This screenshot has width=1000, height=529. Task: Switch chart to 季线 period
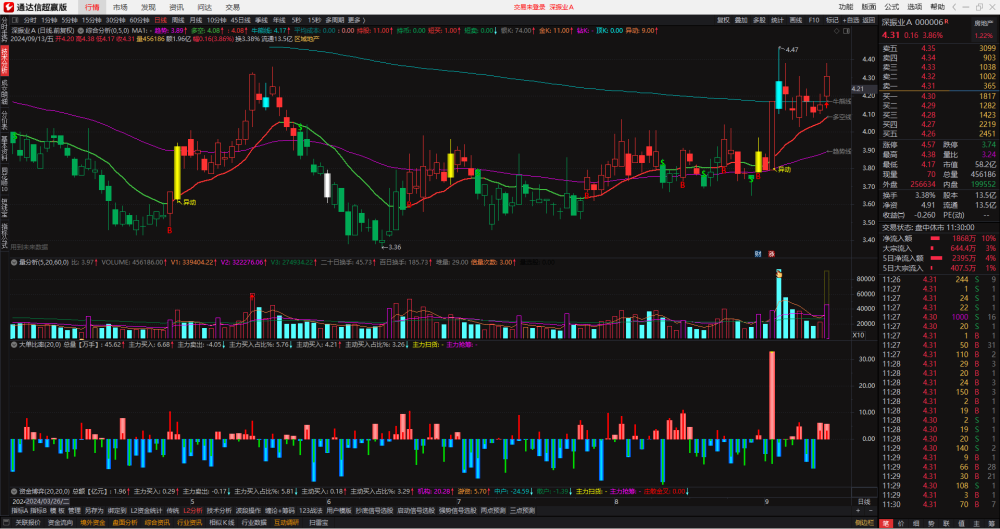[261, 20]
